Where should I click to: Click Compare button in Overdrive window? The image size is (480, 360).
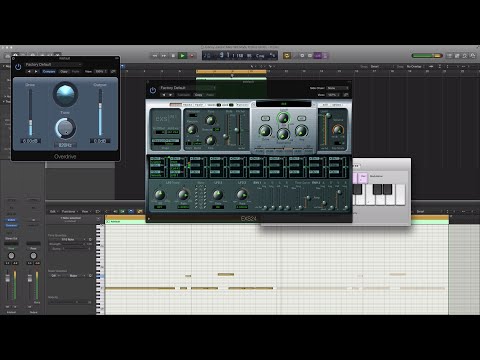coord(49,71)
